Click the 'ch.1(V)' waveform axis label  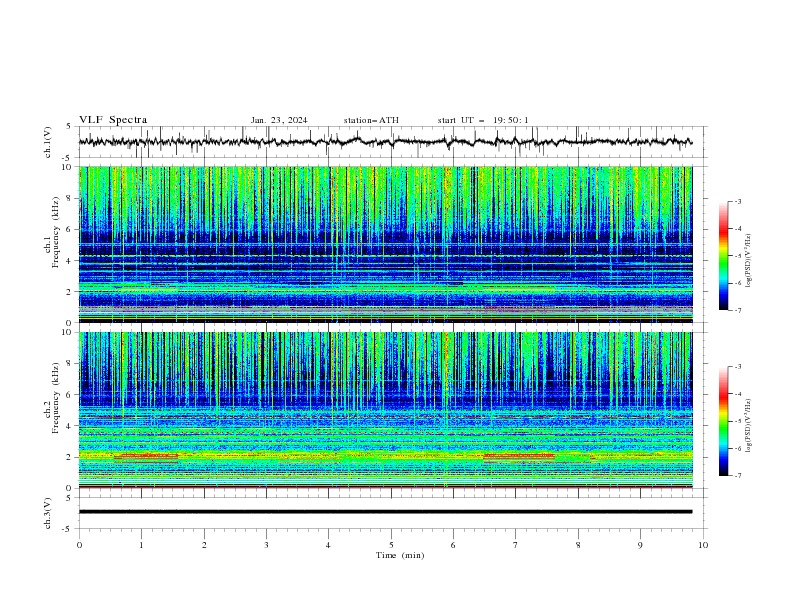[x=48, y=142]
